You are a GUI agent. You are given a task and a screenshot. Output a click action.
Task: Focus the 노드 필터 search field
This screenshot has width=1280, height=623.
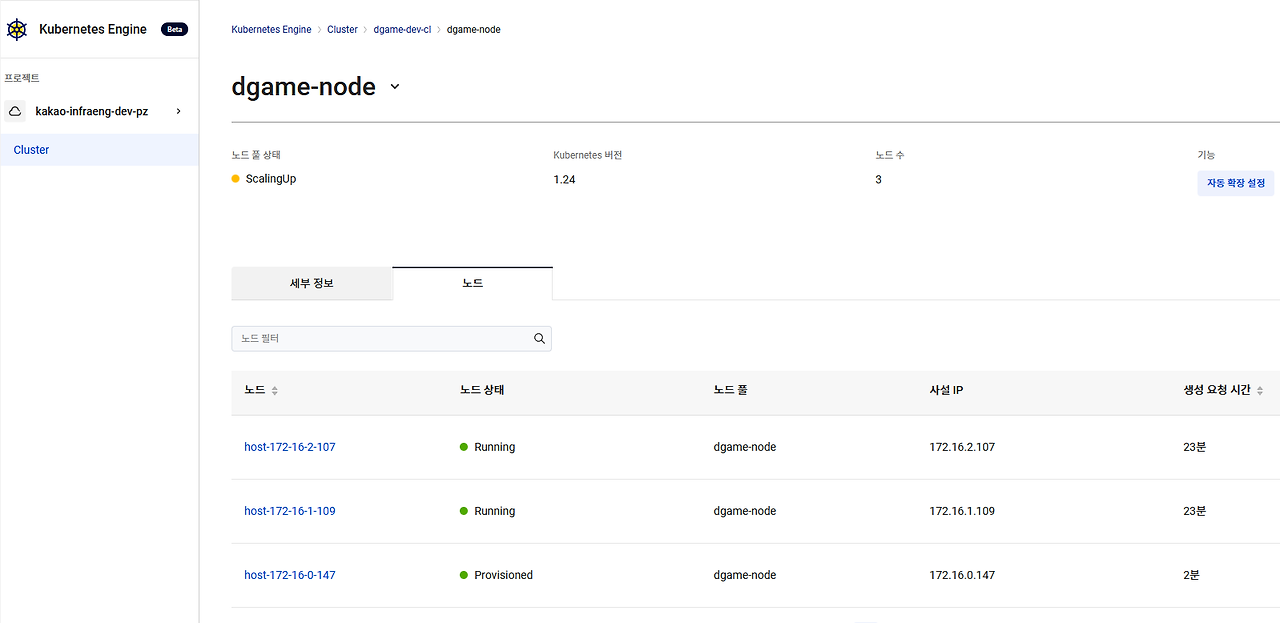coord(391,339)
